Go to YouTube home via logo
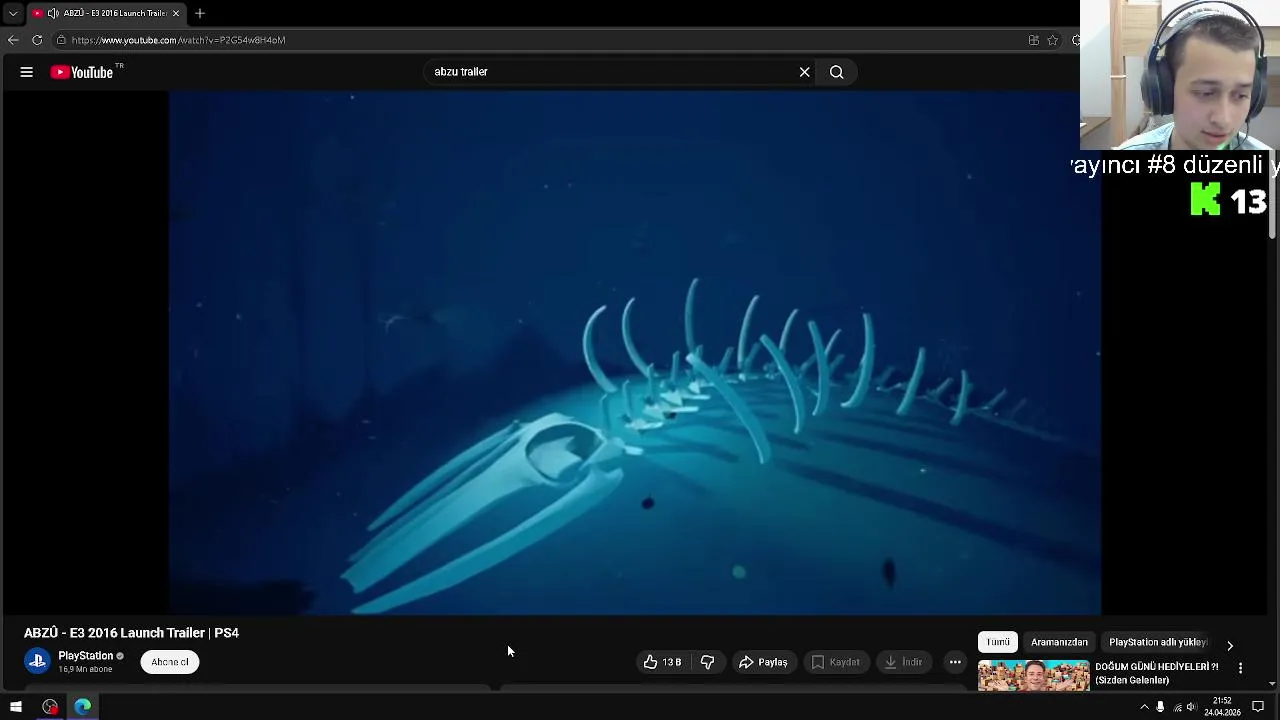This screenshot has width=1280, height=720. click(x=82, y=72)
